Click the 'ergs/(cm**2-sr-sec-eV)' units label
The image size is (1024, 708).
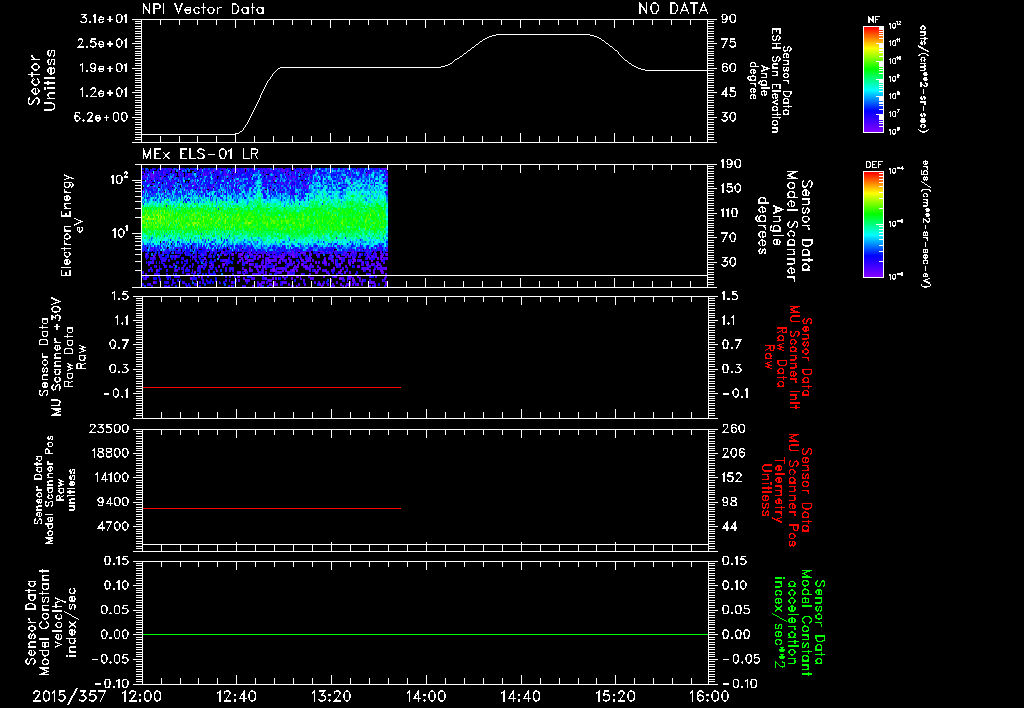click(925, 224)
